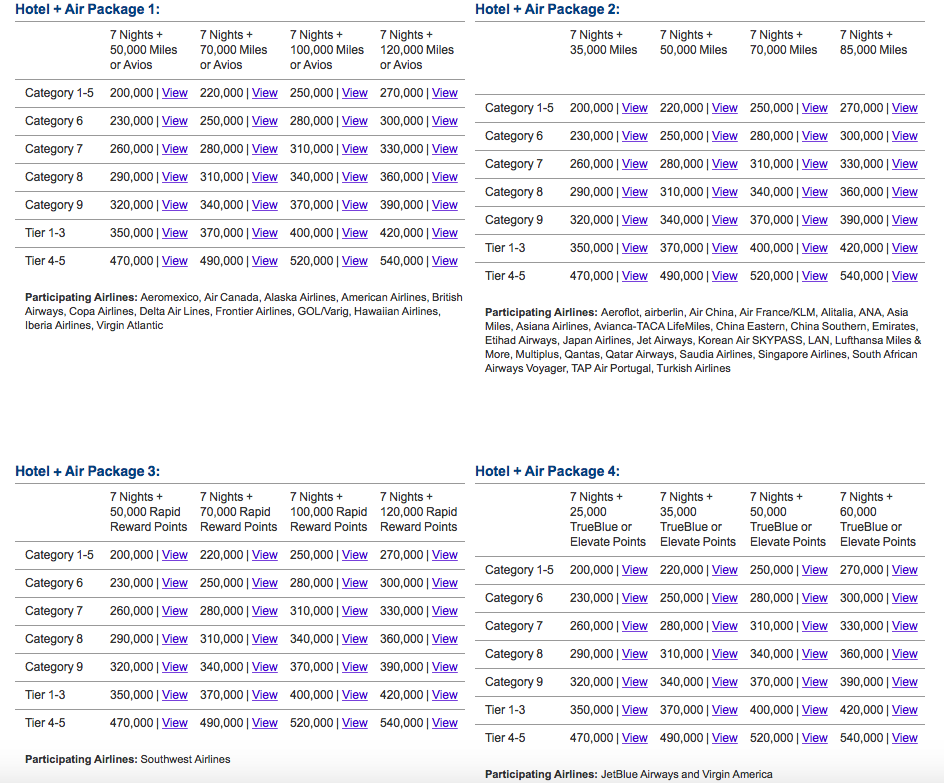Open Package 4 Category 8 View link beside 340,000
Viewport: 944px width, 783px height.
(815, 654)
